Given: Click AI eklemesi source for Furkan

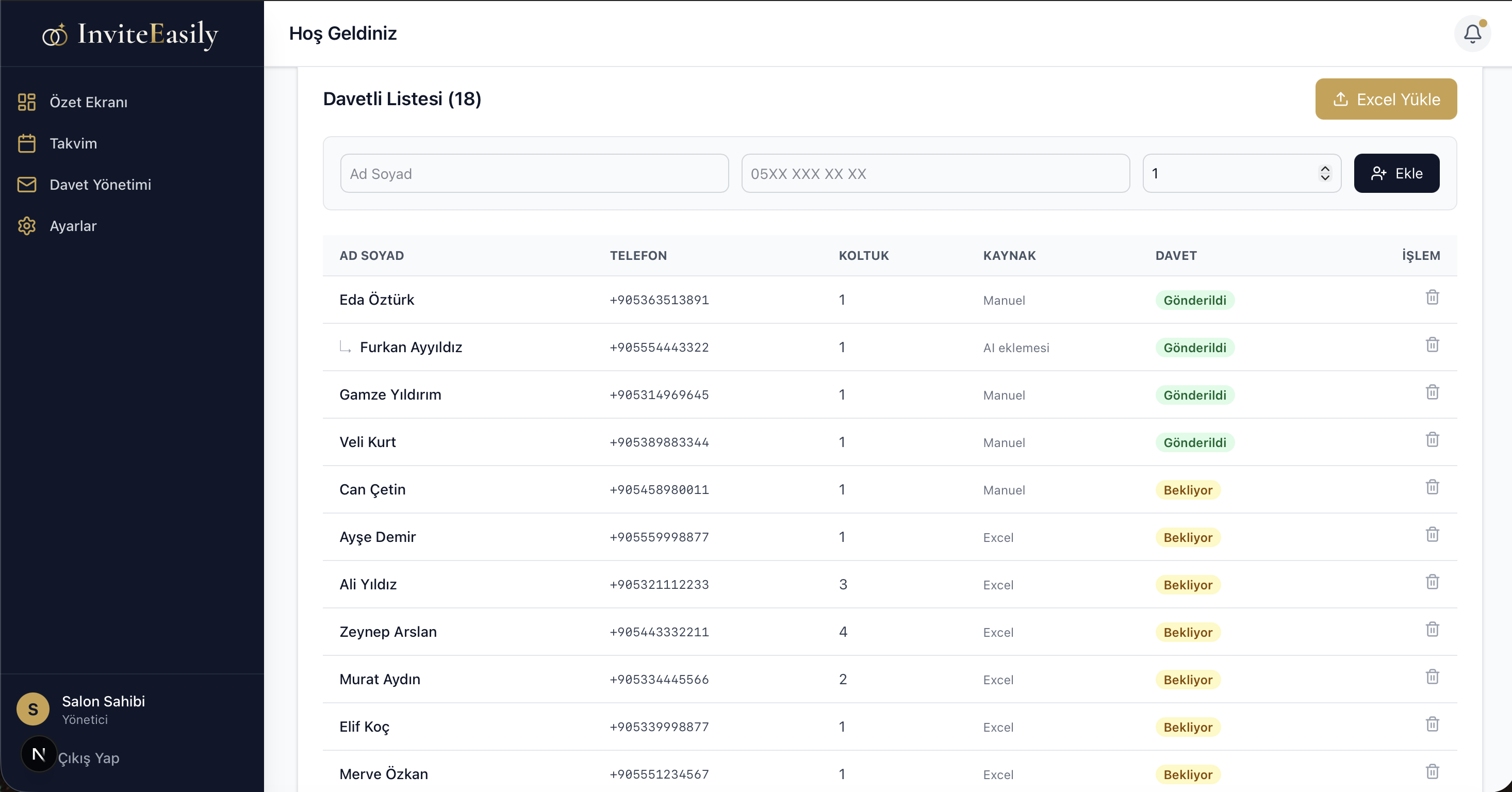Looking at the screenshot, I should 1016,348.
